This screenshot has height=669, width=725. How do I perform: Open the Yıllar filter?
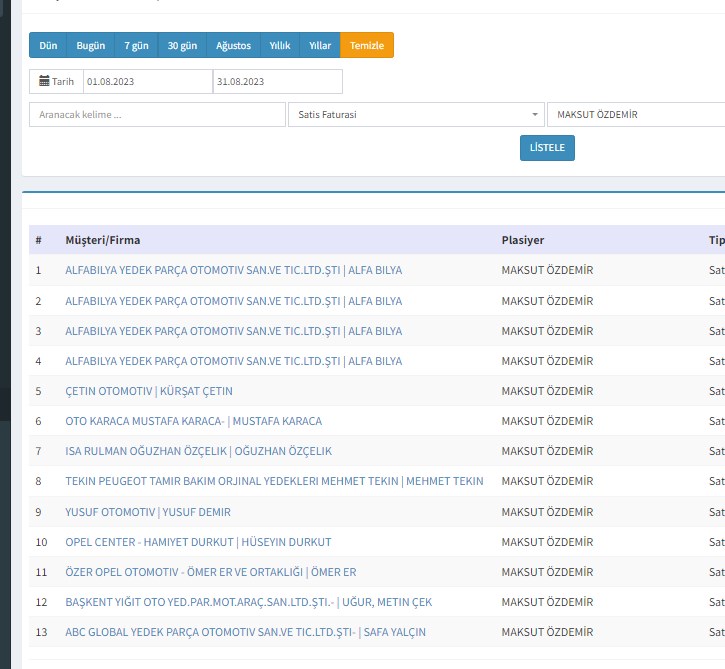click(x=320, y=45)
